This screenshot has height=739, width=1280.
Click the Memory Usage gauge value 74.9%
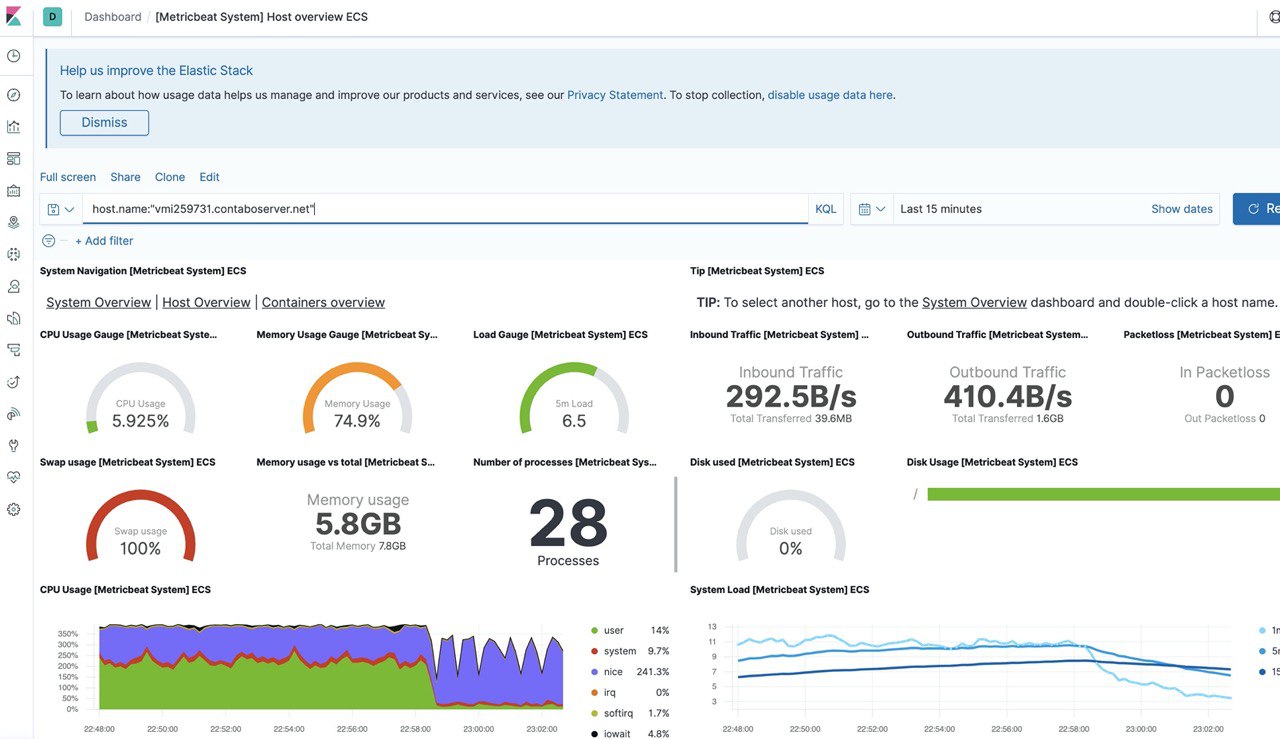357,421
